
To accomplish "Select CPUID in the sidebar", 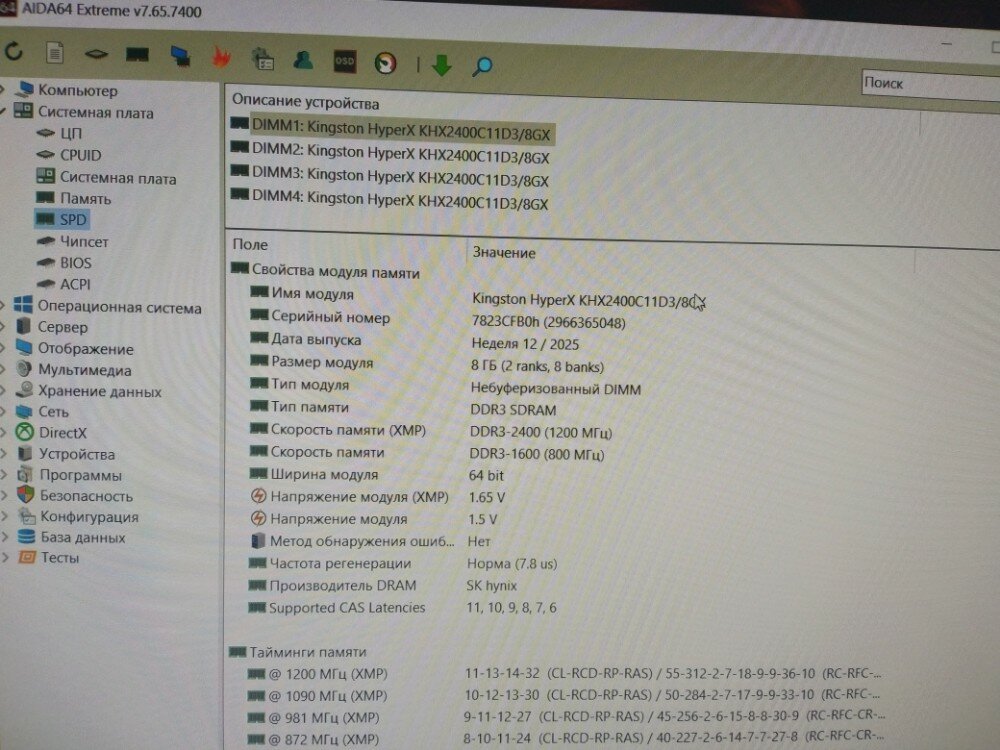I will click(80, 156).
